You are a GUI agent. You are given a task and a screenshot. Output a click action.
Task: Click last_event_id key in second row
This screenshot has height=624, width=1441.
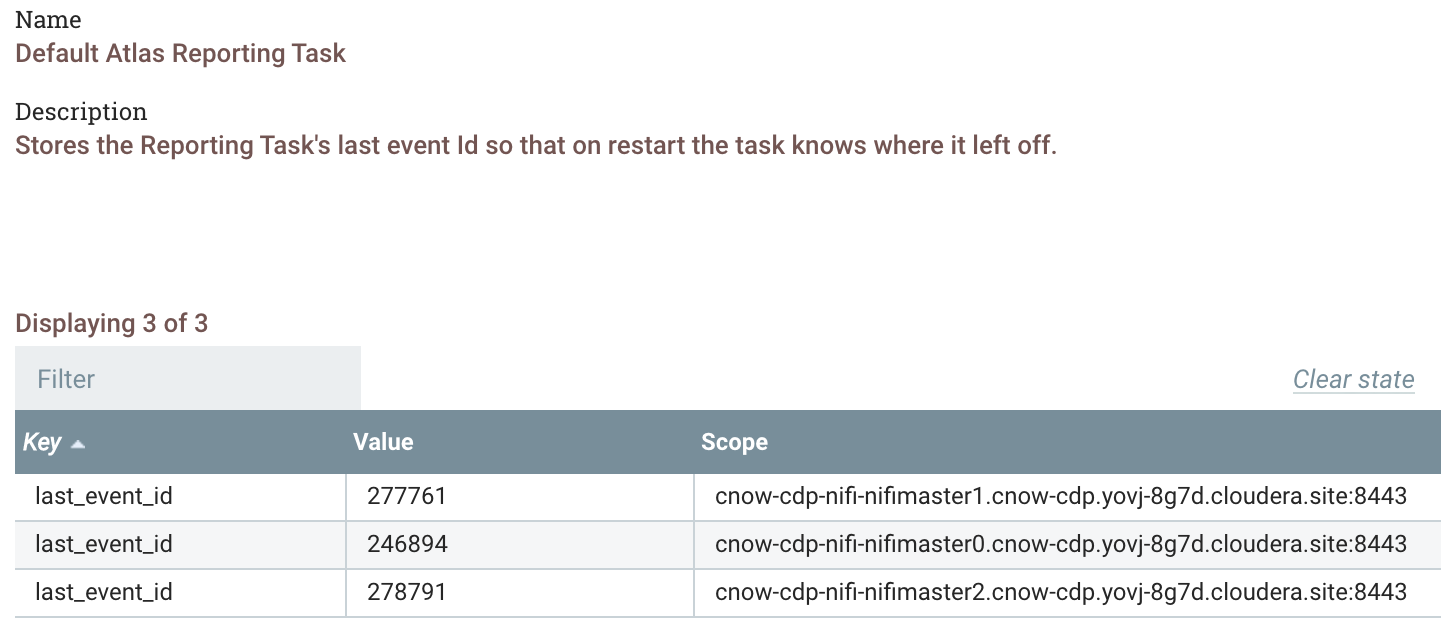coord(104,544)
